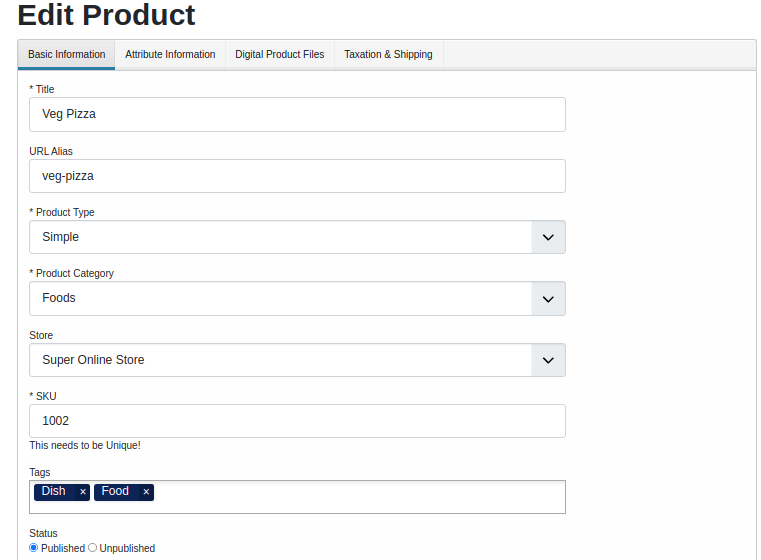Open the Product Category dropdown arrow
The width and height of the screenshot is (761, 560).
tap(548, 298)
